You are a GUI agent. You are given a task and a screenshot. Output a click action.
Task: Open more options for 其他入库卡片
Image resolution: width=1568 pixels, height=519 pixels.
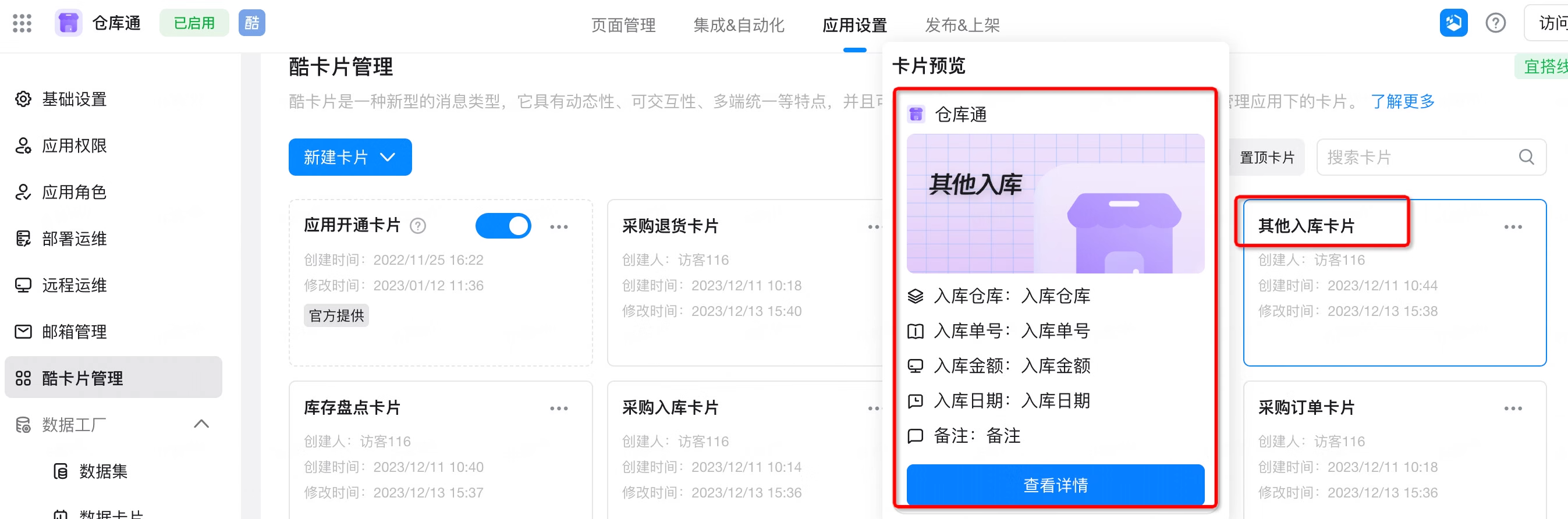click(x=1513, y=227)
